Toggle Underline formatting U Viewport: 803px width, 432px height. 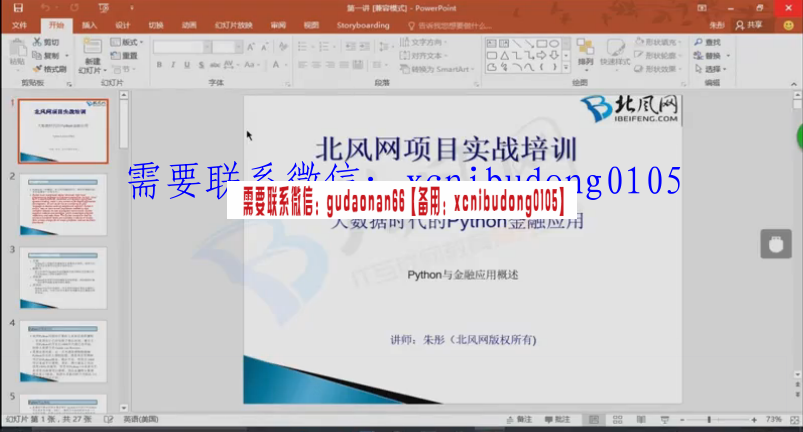[x=187, y=64]
